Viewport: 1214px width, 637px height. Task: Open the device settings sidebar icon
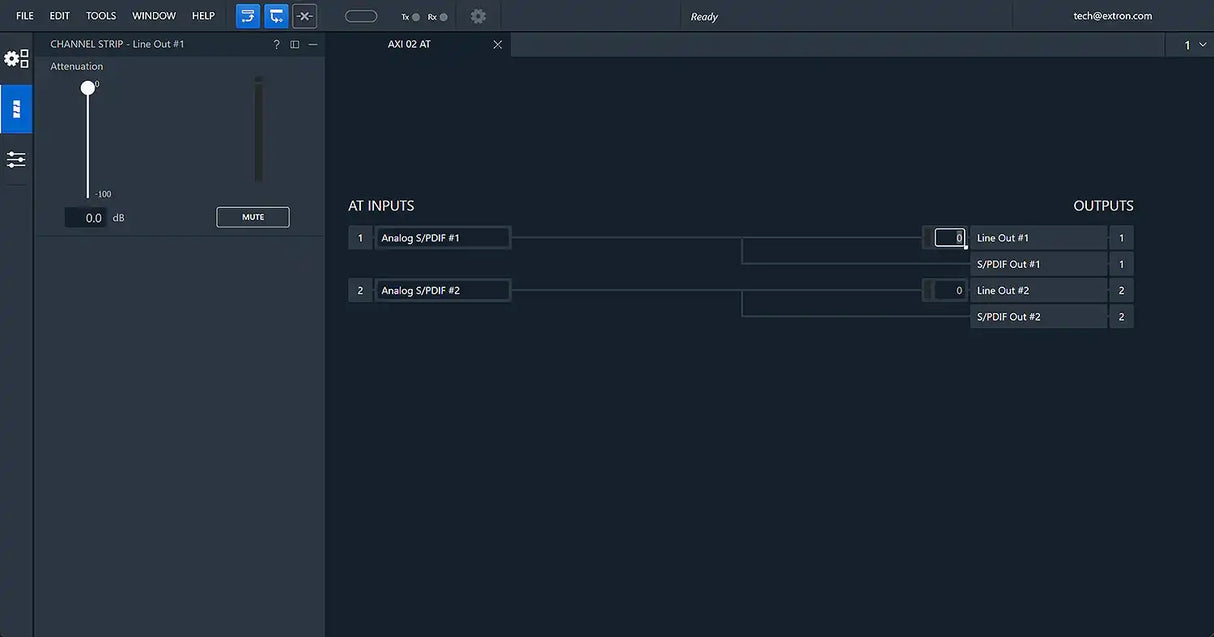coord(16,59)
